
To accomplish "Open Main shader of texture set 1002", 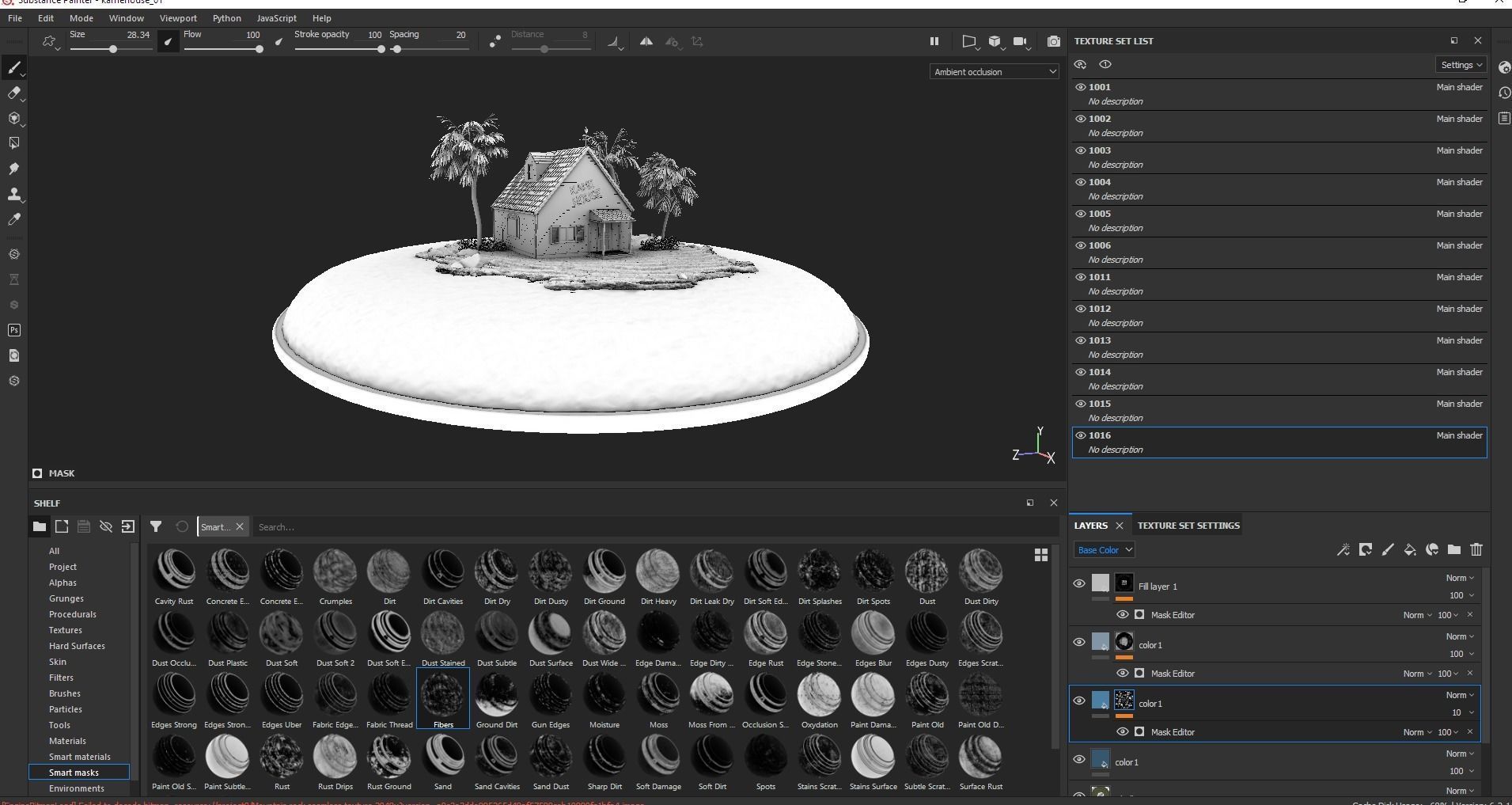I will tap(1460, 119).
